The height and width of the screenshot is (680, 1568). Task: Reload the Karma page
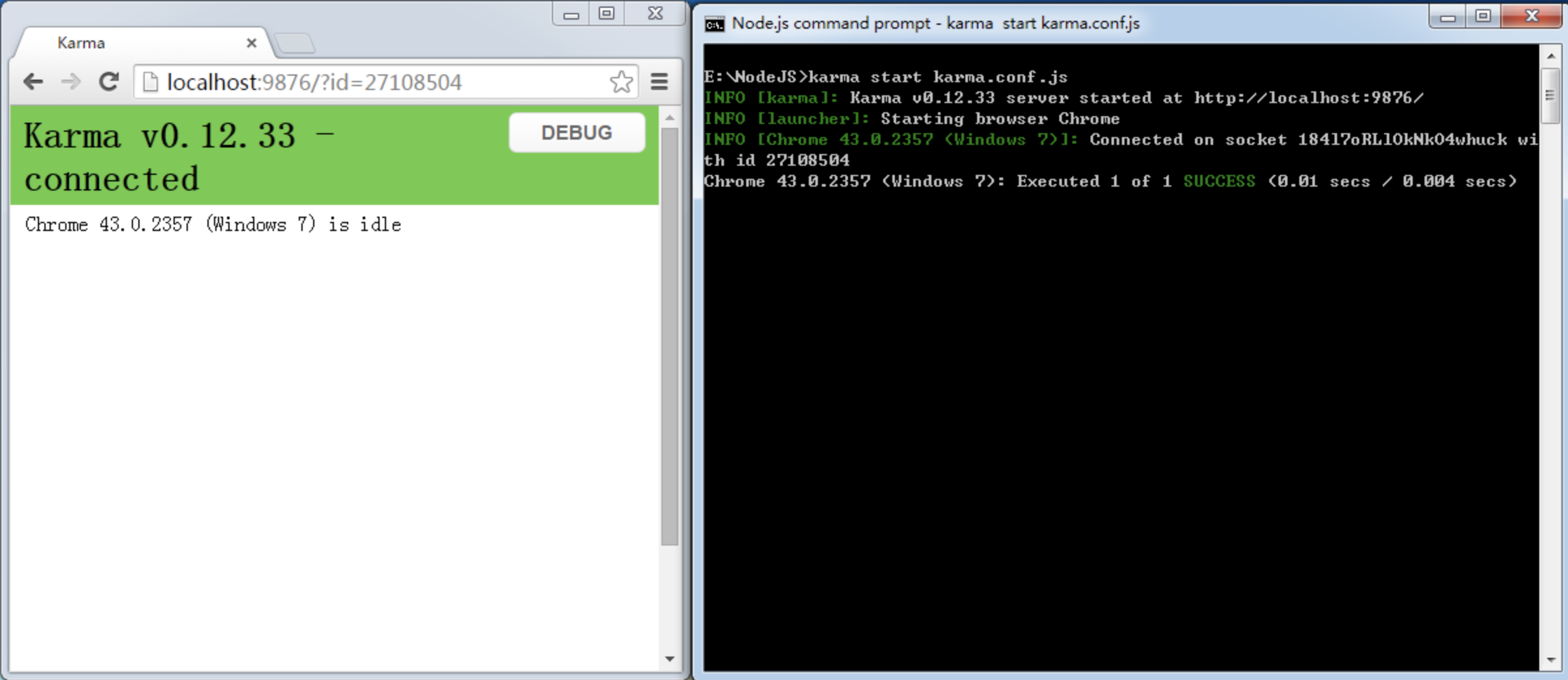point(108,82)
